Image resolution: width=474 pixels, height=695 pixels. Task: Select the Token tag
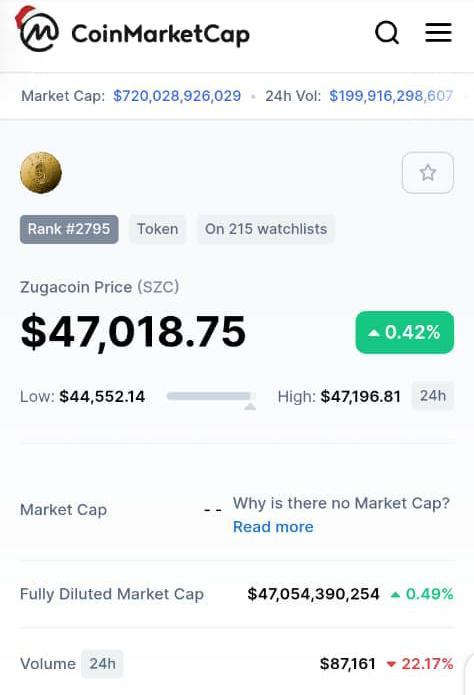tap(157, 229)
